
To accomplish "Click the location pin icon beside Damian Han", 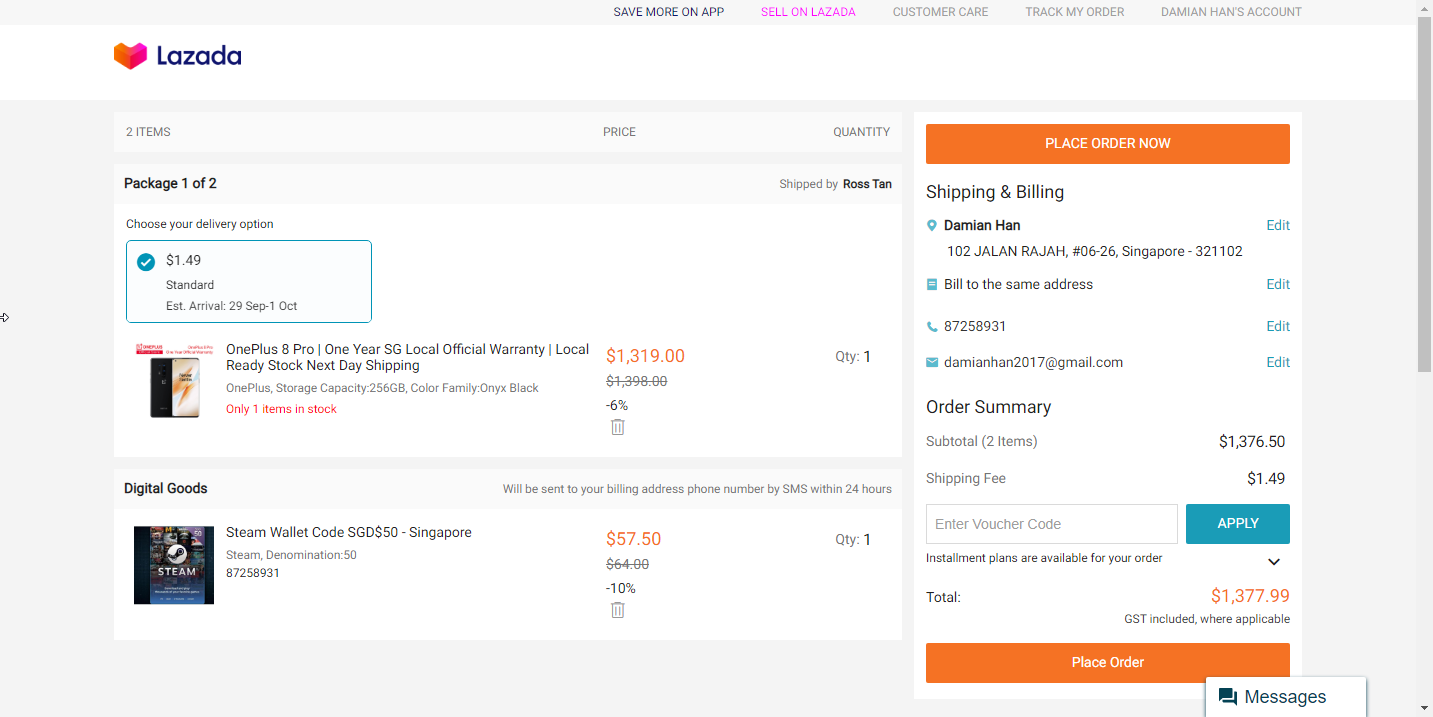I will [932, 226].
